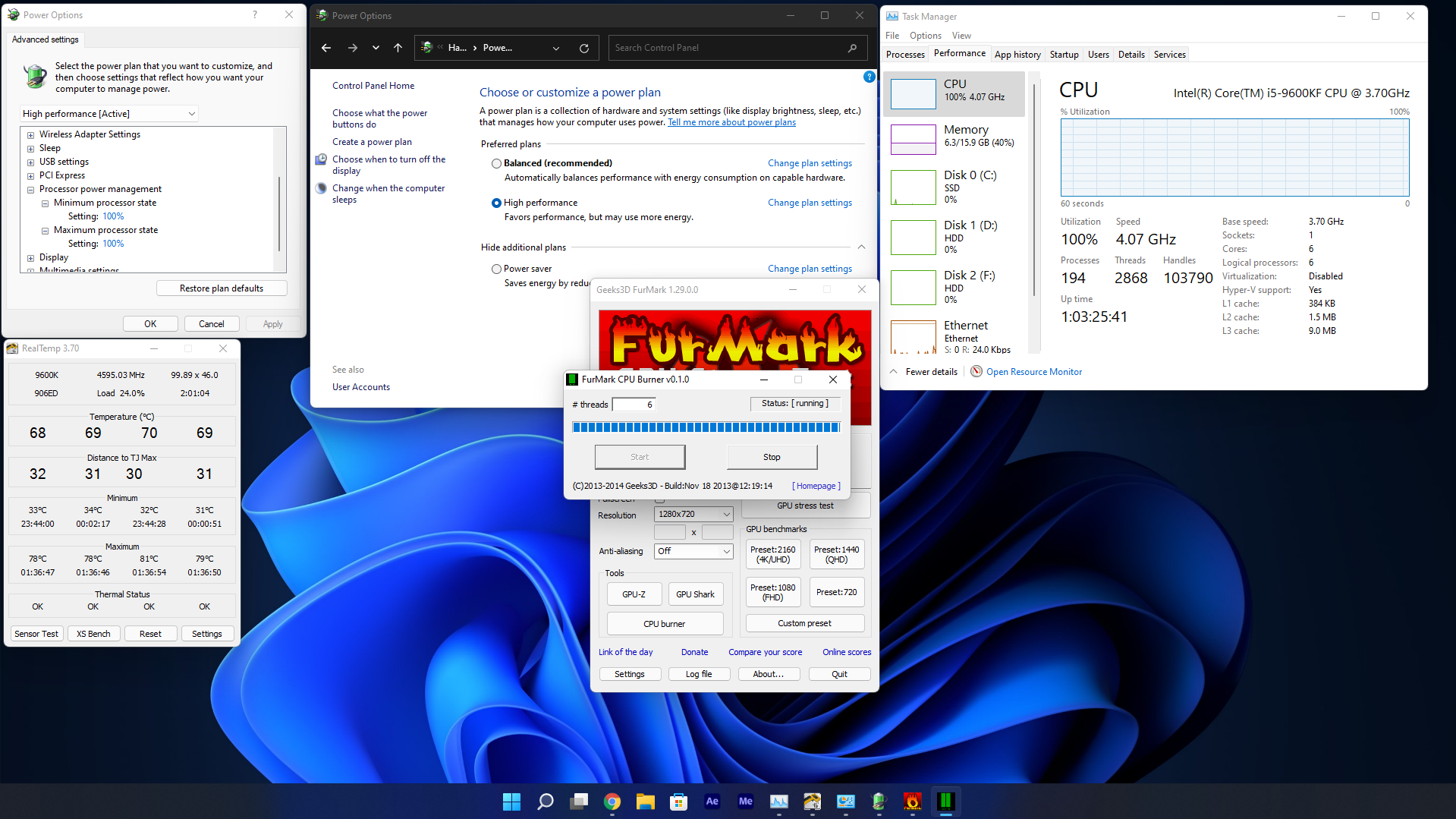This screenshot has width=1456, height=819.
Task: Open Task Manager's View menu
Action: click(961, 36)
